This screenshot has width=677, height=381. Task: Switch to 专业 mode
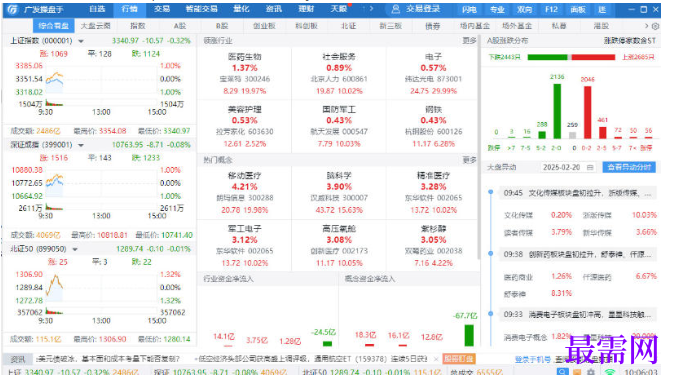tap(497, 9)
